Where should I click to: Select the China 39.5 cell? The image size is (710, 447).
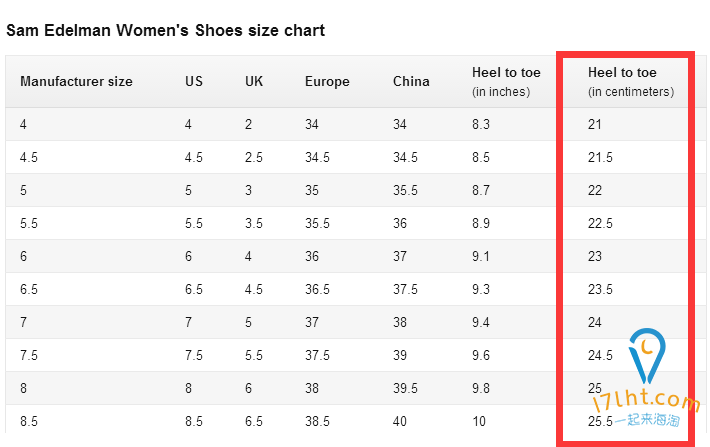(x=405, y=389)
